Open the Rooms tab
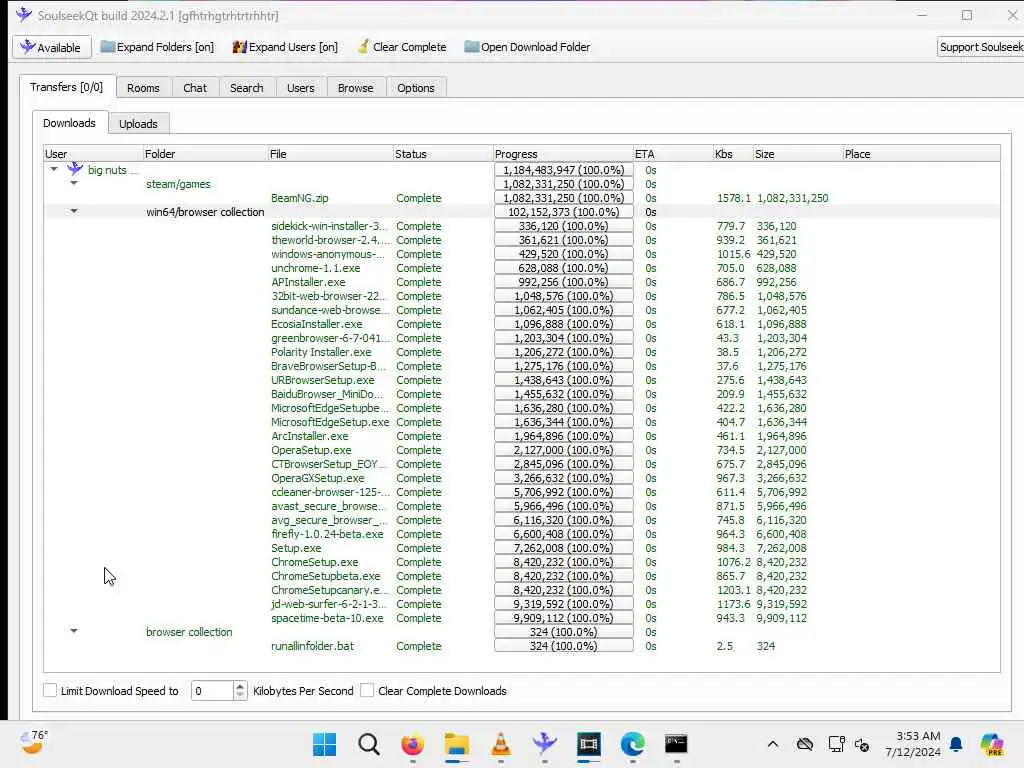 pyautogui.click(x=143, y=88)
